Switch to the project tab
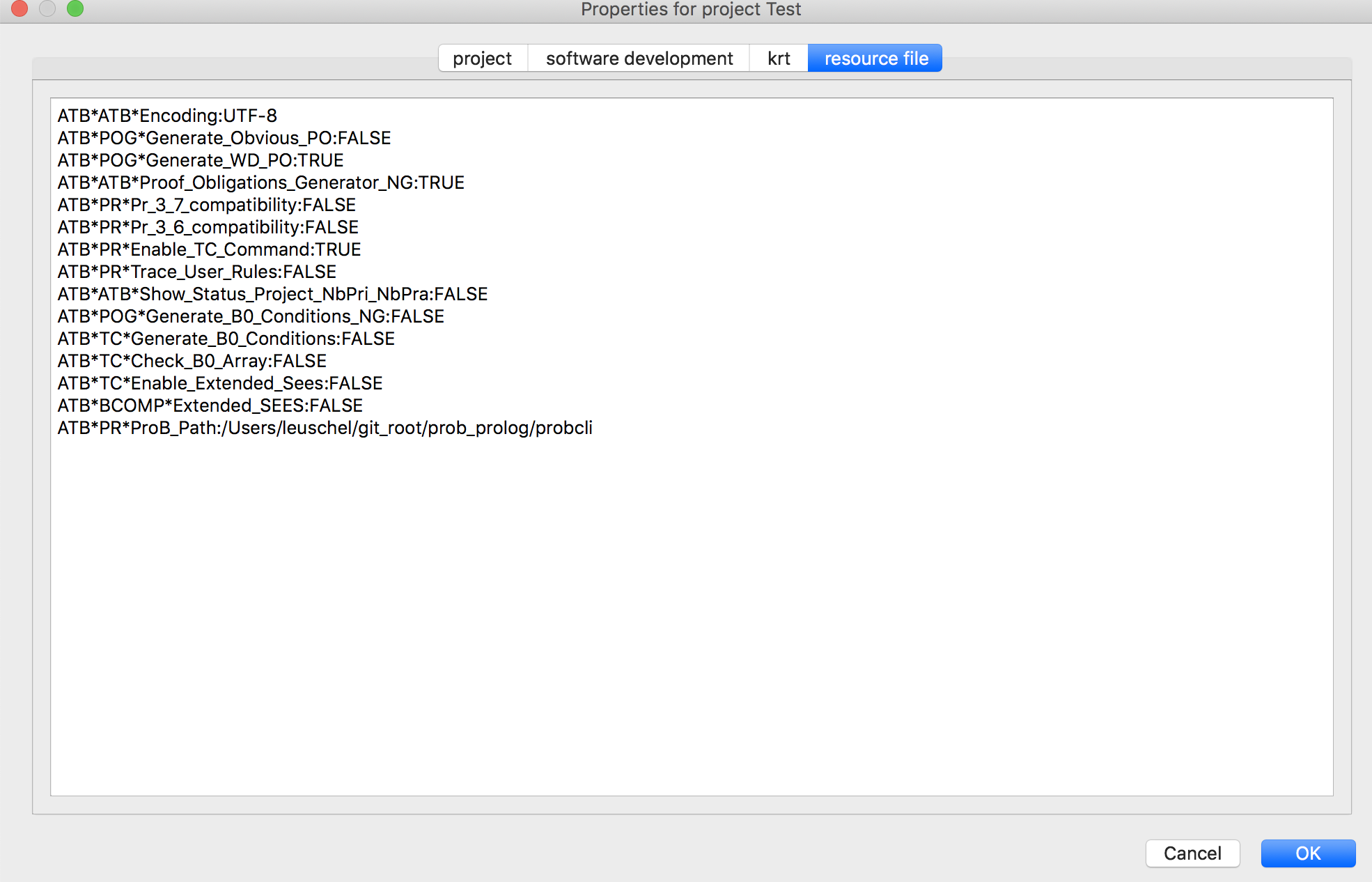Image resolution: width=1372 pixels, height=882 pixels. 482,59
